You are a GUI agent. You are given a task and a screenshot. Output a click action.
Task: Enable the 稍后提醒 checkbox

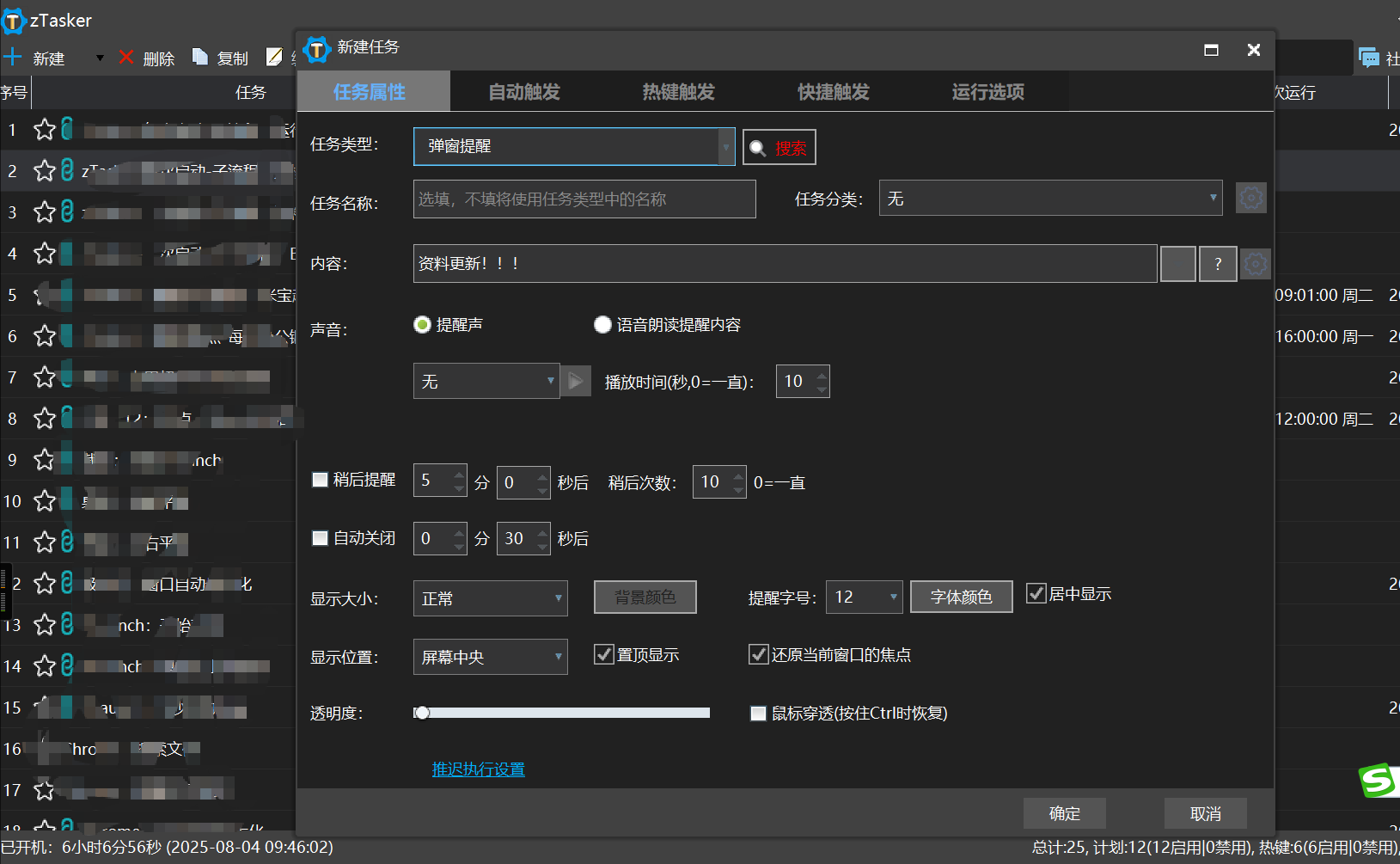tap(320, 480)
